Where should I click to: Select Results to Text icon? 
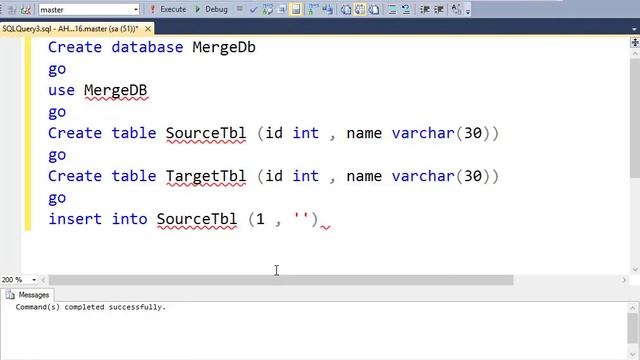click(x=346, y=9)
